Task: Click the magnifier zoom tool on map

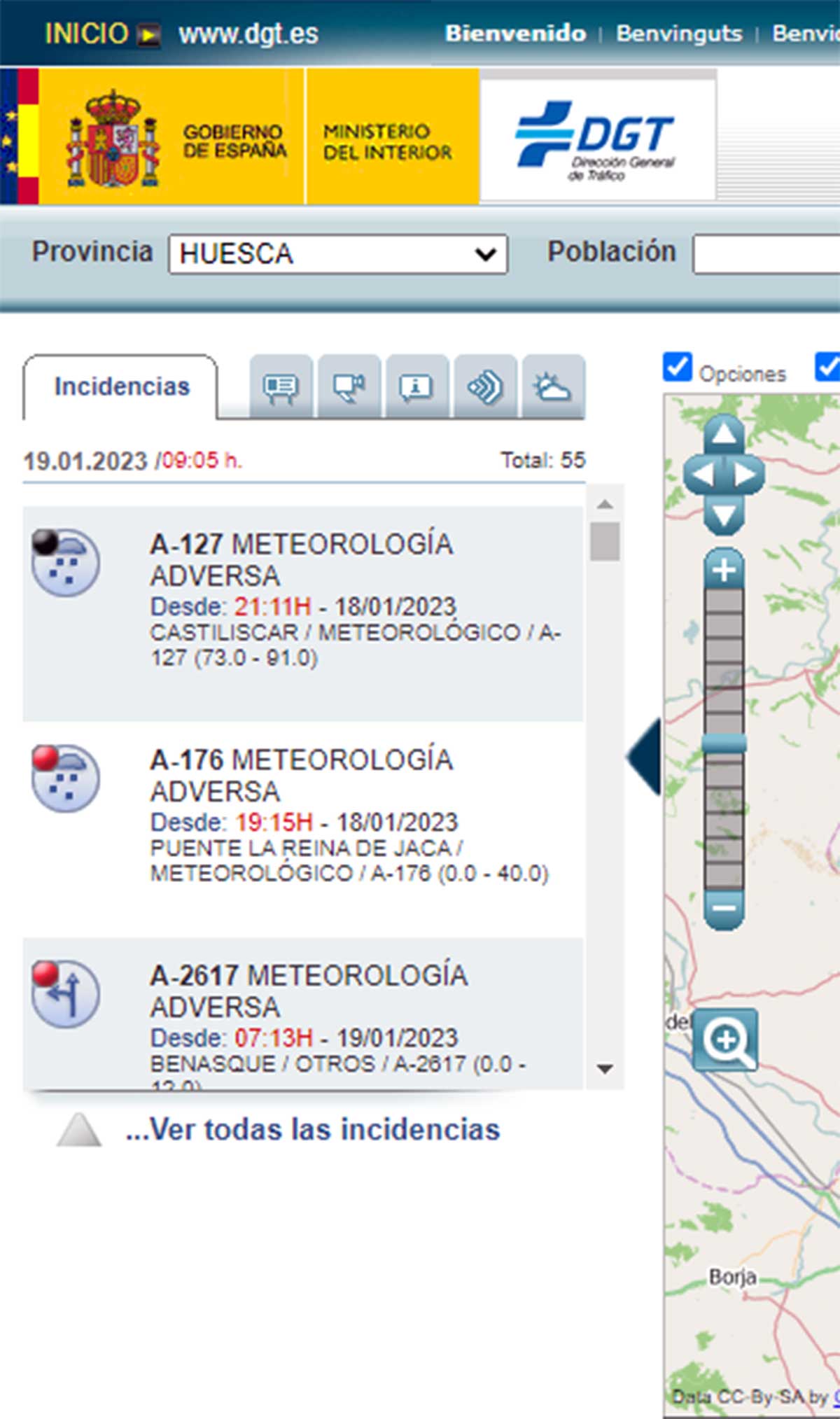Action: click(725, 1040)
